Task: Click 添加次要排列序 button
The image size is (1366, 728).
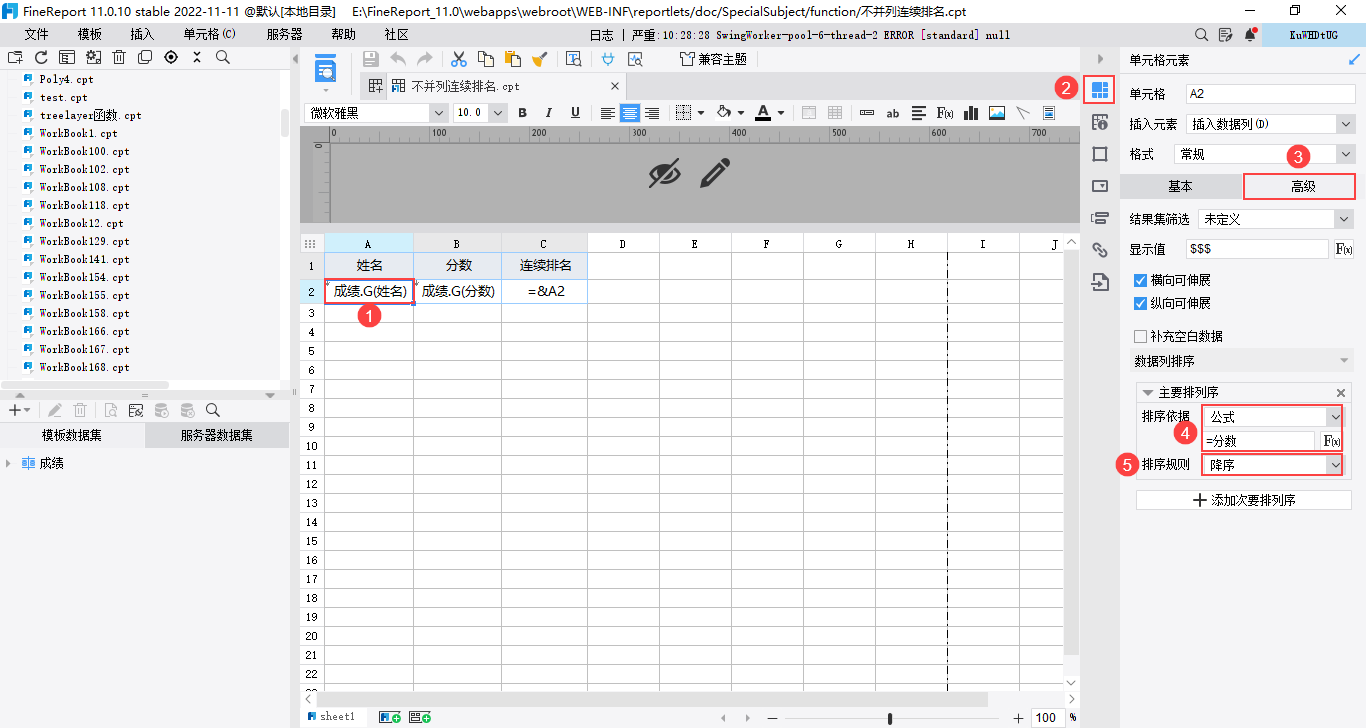Action: pyautogui.click(x=1244, y=500)
